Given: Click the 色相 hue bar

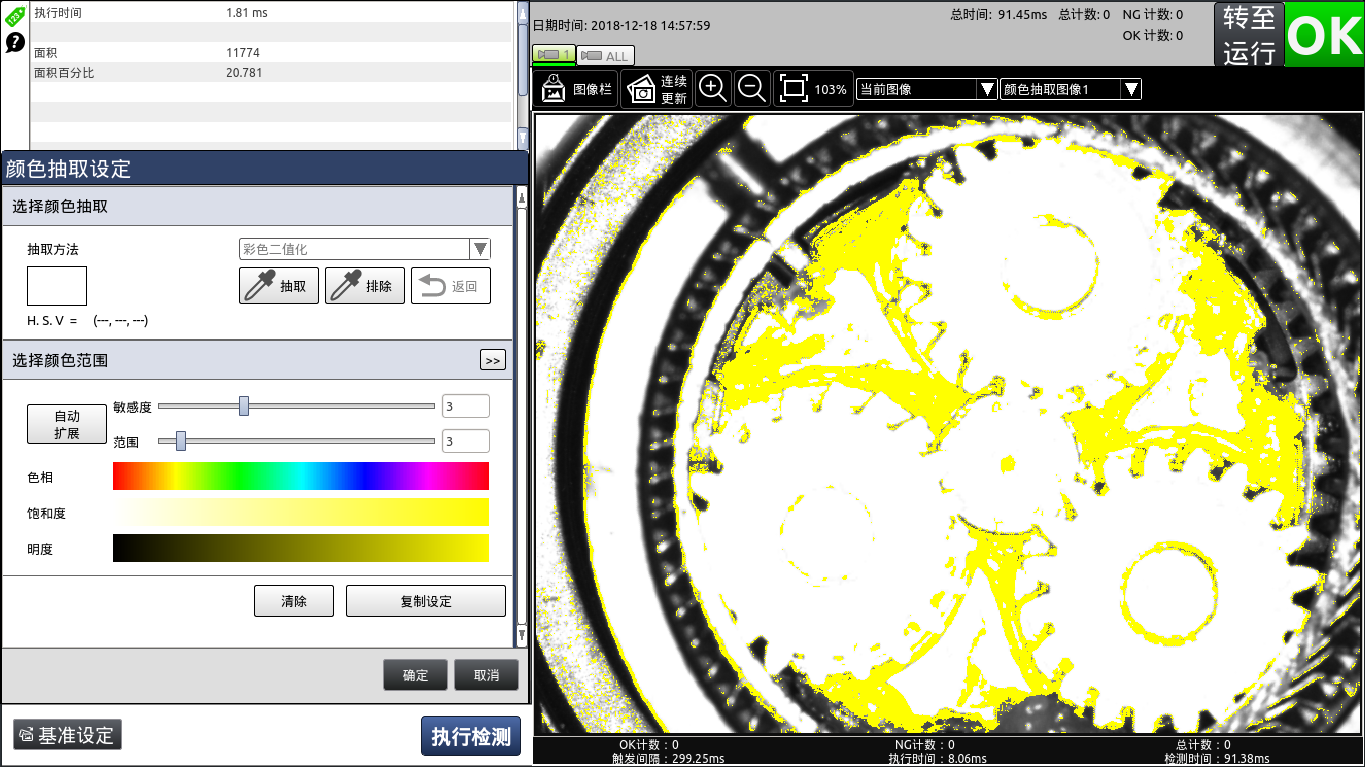Looking at the screenshot, I should click(301, 476).
